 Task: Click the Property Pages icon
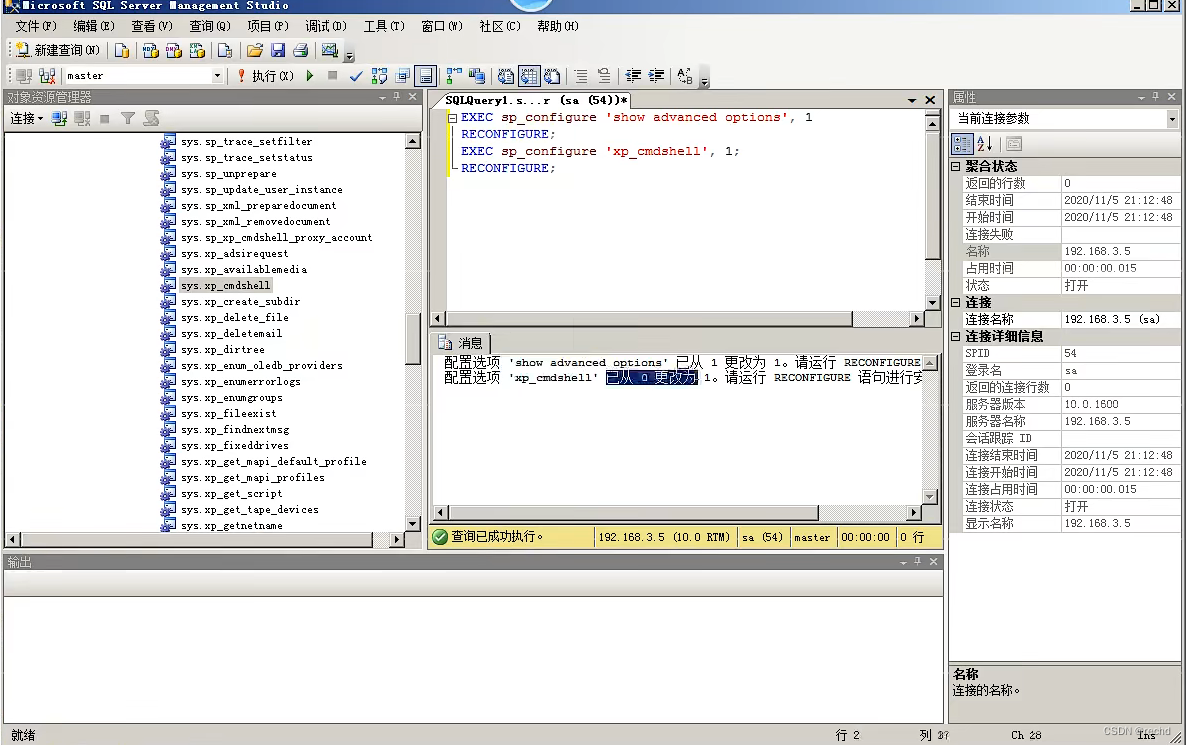[1014, 144]
